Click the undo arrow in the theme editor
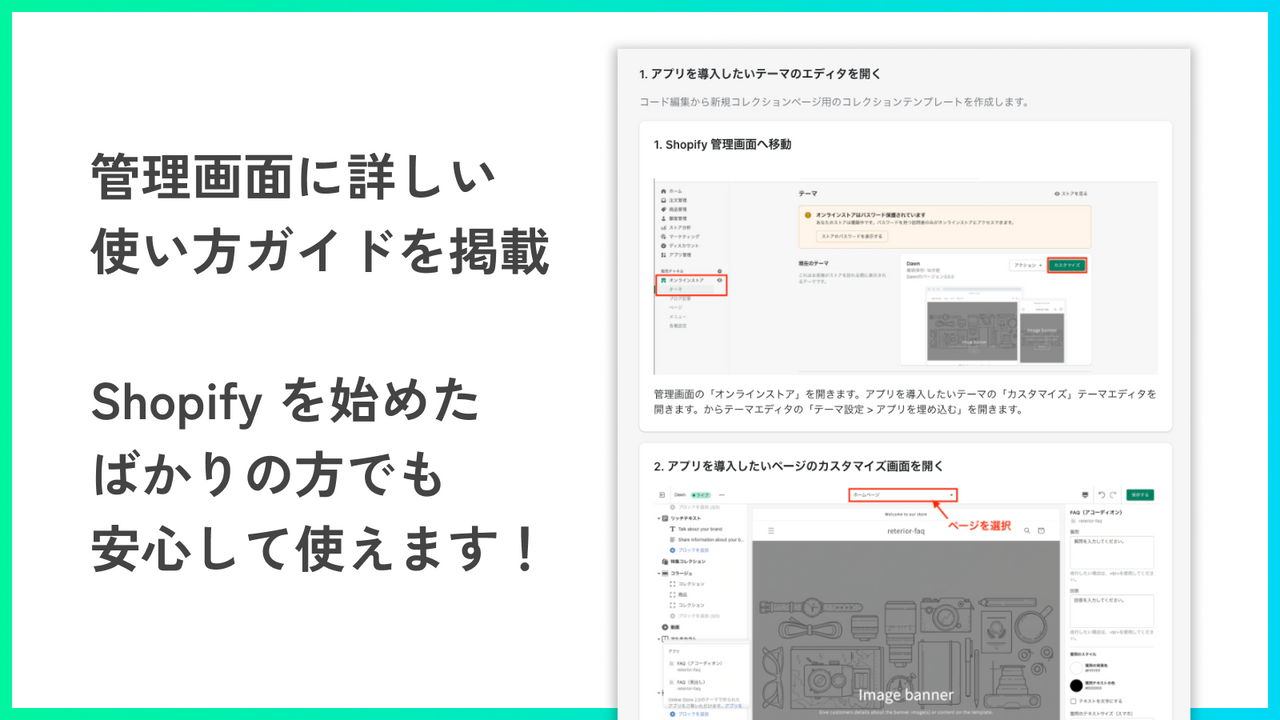The width and height of the screenshot is (1280, 720). click(x=1102, y=494)
